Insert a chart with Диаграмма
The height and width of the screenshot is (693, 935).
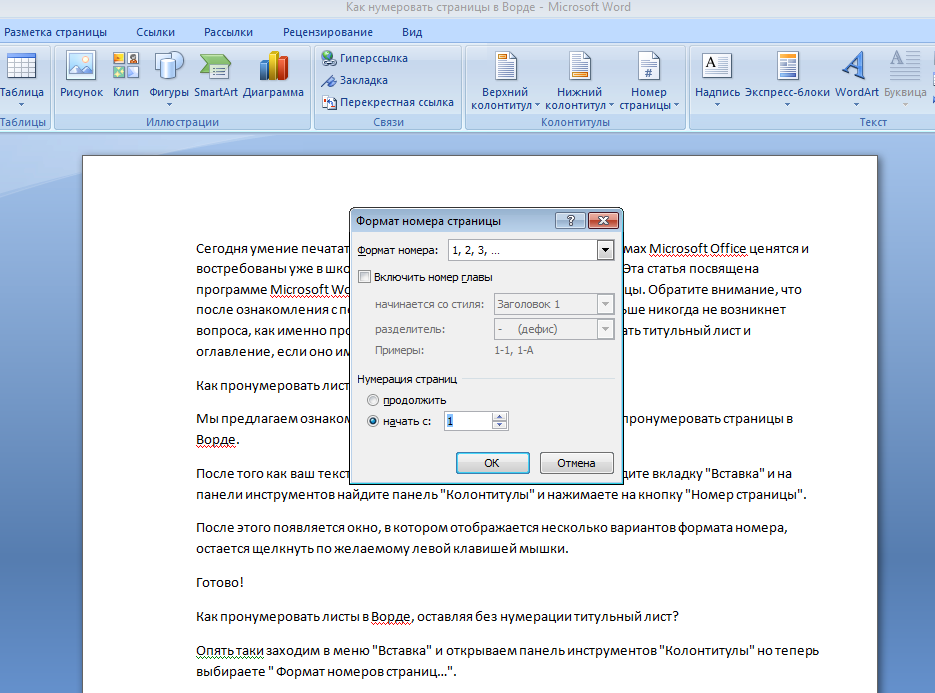273,75
